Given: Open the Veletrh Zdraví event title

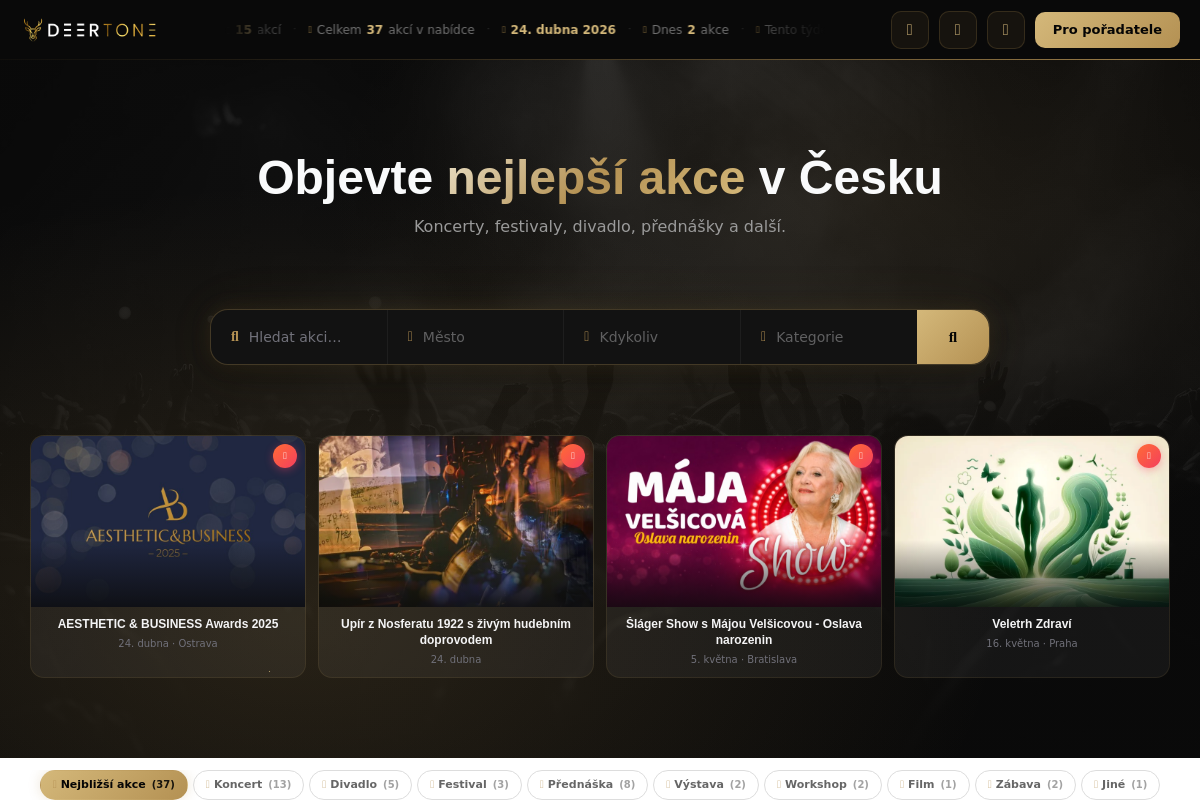Looking at the screenshot, I should (1032, 624).
